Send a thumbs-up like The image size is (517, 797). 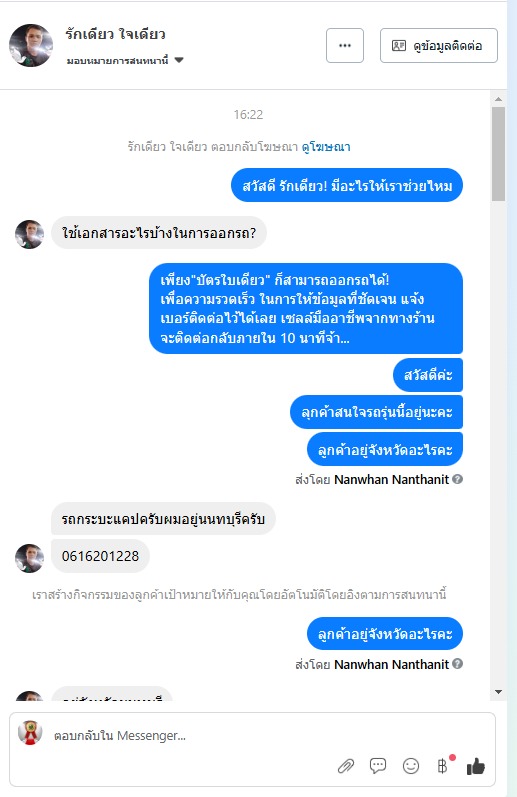pos(476,765)
